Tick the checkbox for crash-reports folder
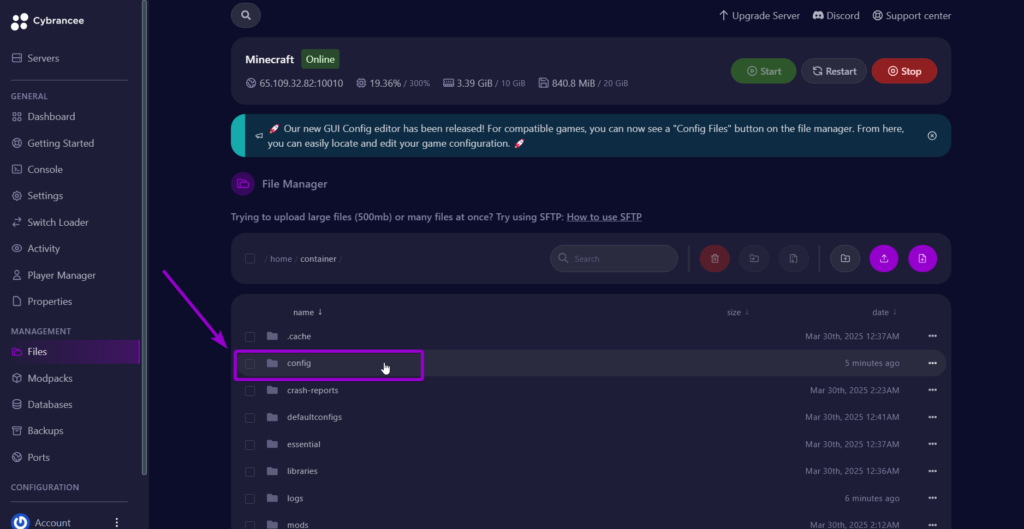 click(x=249, y=391)
